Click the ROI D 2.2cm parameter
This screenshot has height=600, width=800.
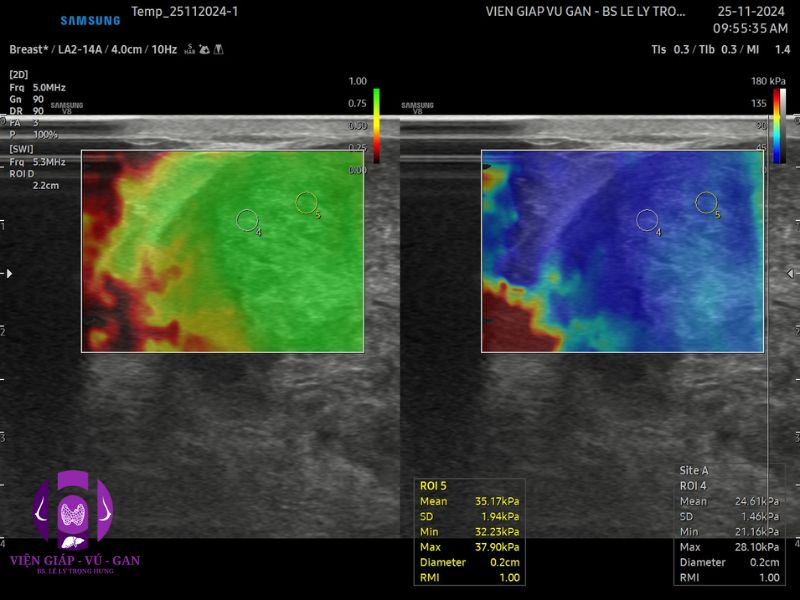(x=34, y=179)
